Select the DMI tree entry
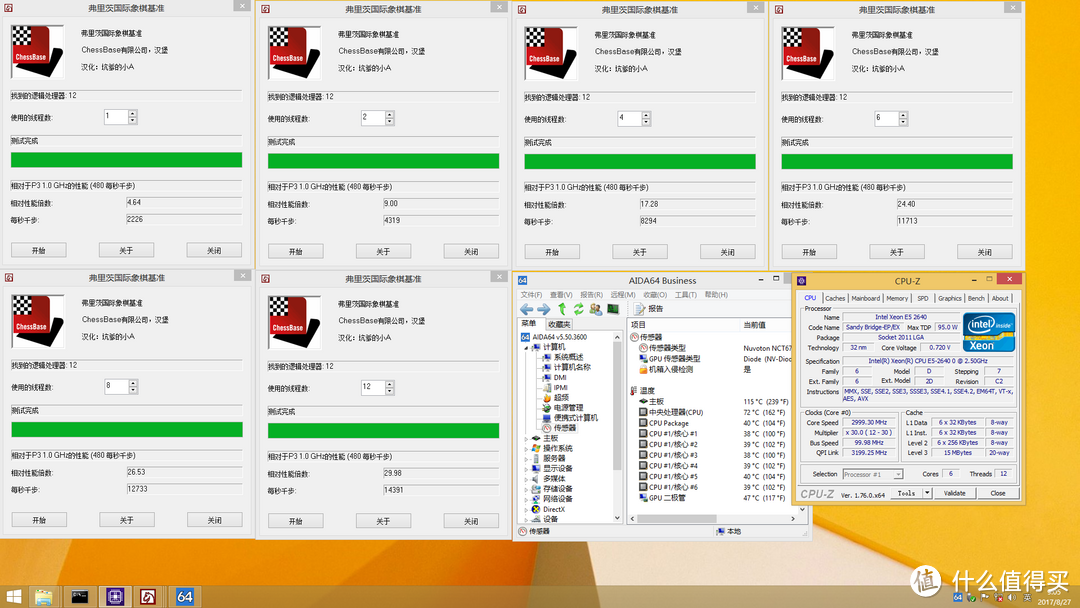Viewport: 1080px width, 608px height. pos(559,377)
